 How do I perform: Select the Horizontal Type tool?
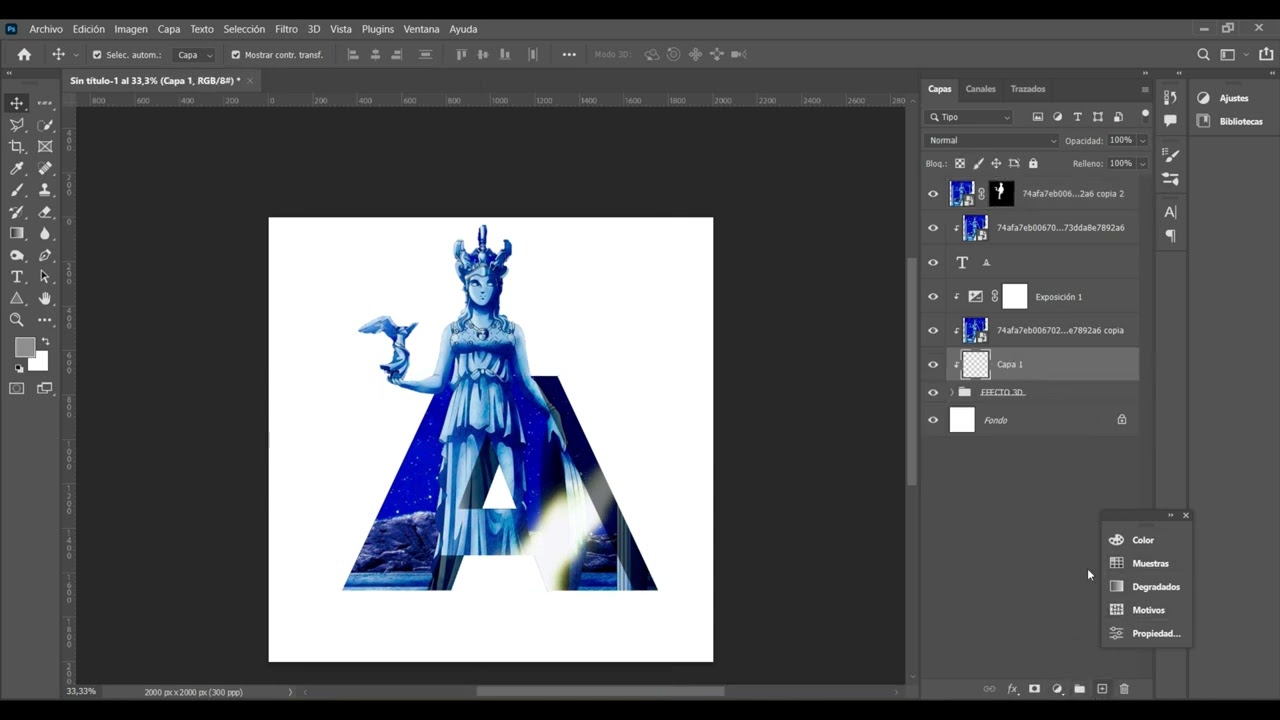tap(17, 277)
